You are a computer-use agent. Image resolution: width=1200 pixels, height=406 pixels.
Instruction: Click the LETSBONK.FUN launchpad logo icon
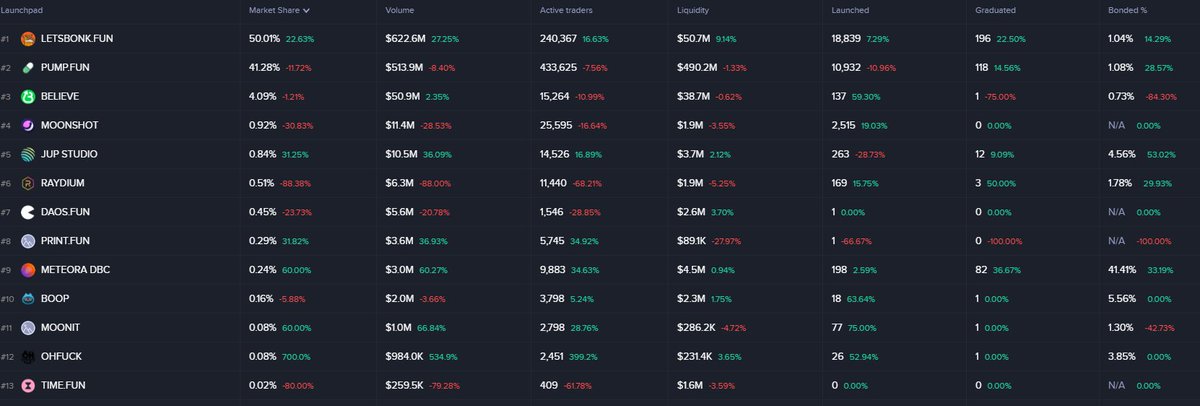(28, 39)
